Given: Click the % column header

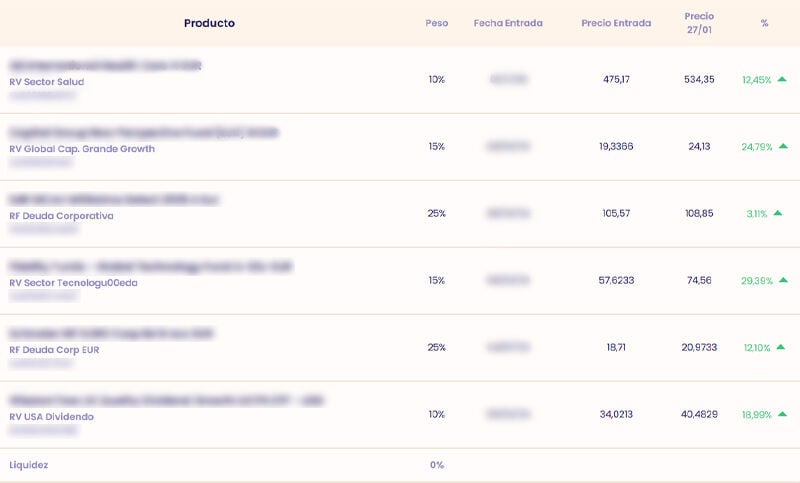Looking at the screenshot, I should click(764, 23).
